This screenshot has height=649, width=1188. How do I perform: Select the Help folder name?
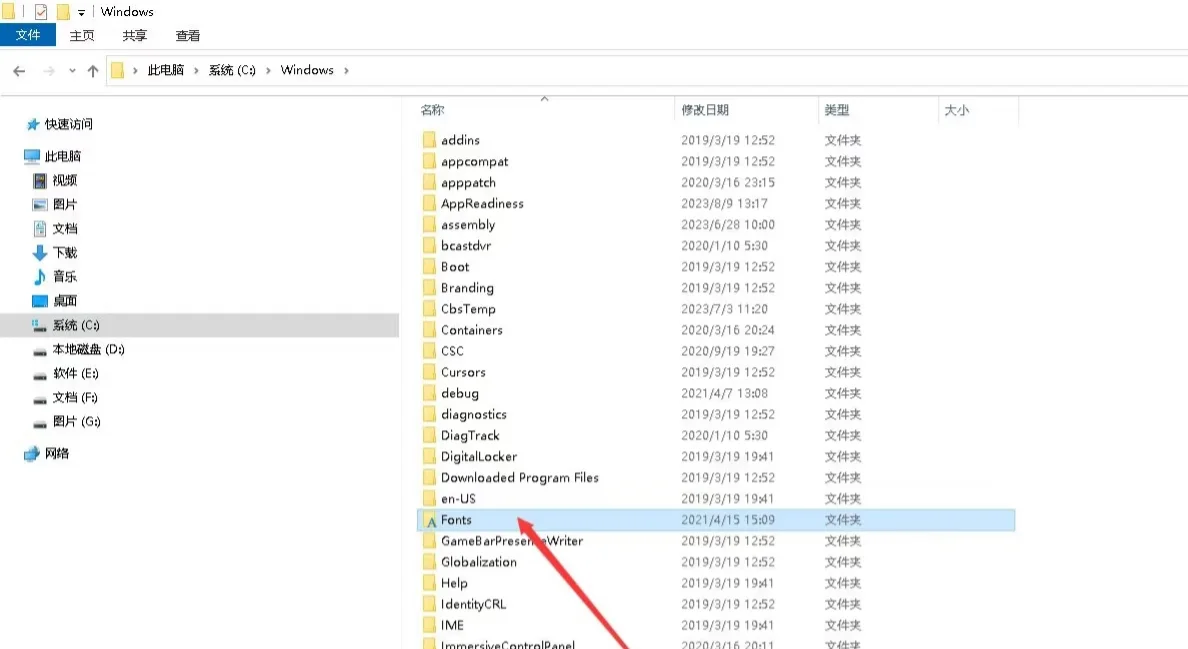(455, 583)
